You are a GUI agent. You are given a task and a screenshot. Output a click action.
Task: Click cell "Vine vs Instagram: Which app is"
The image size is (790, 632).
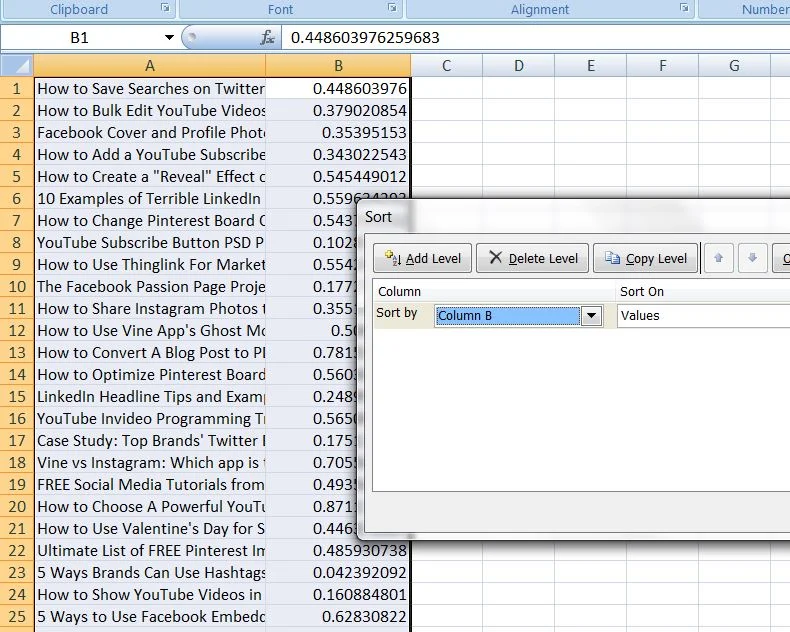click(150, 463)
